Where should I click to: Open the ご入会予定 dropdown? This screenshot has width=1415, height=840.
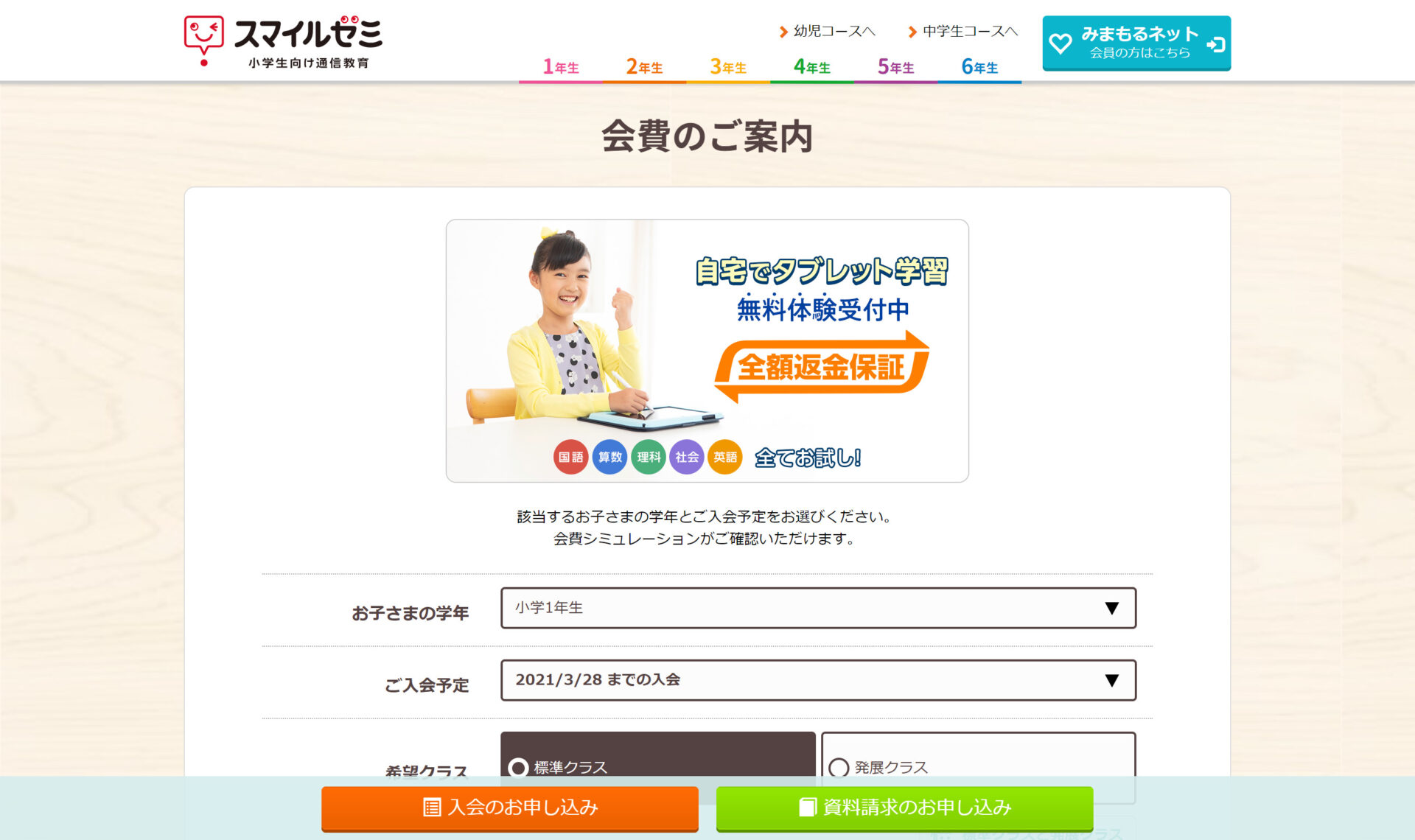click(x=818, y=680)
